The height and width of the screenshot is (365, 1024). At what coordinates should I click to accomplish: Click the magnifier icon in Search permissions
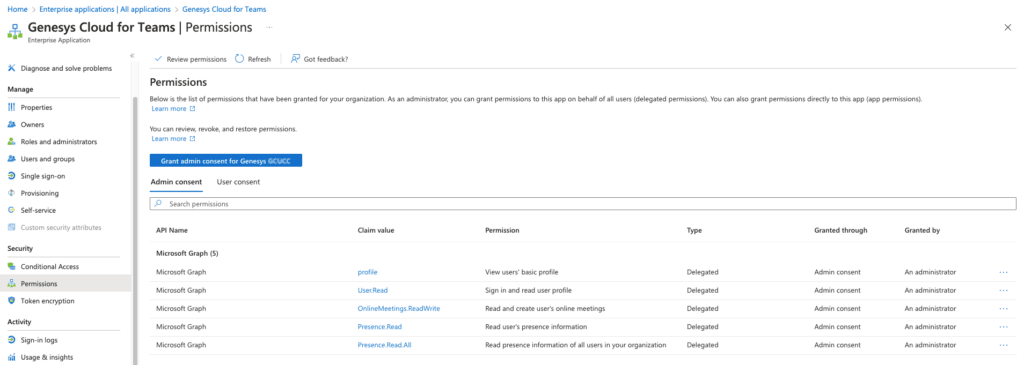[x=158, y=204]
